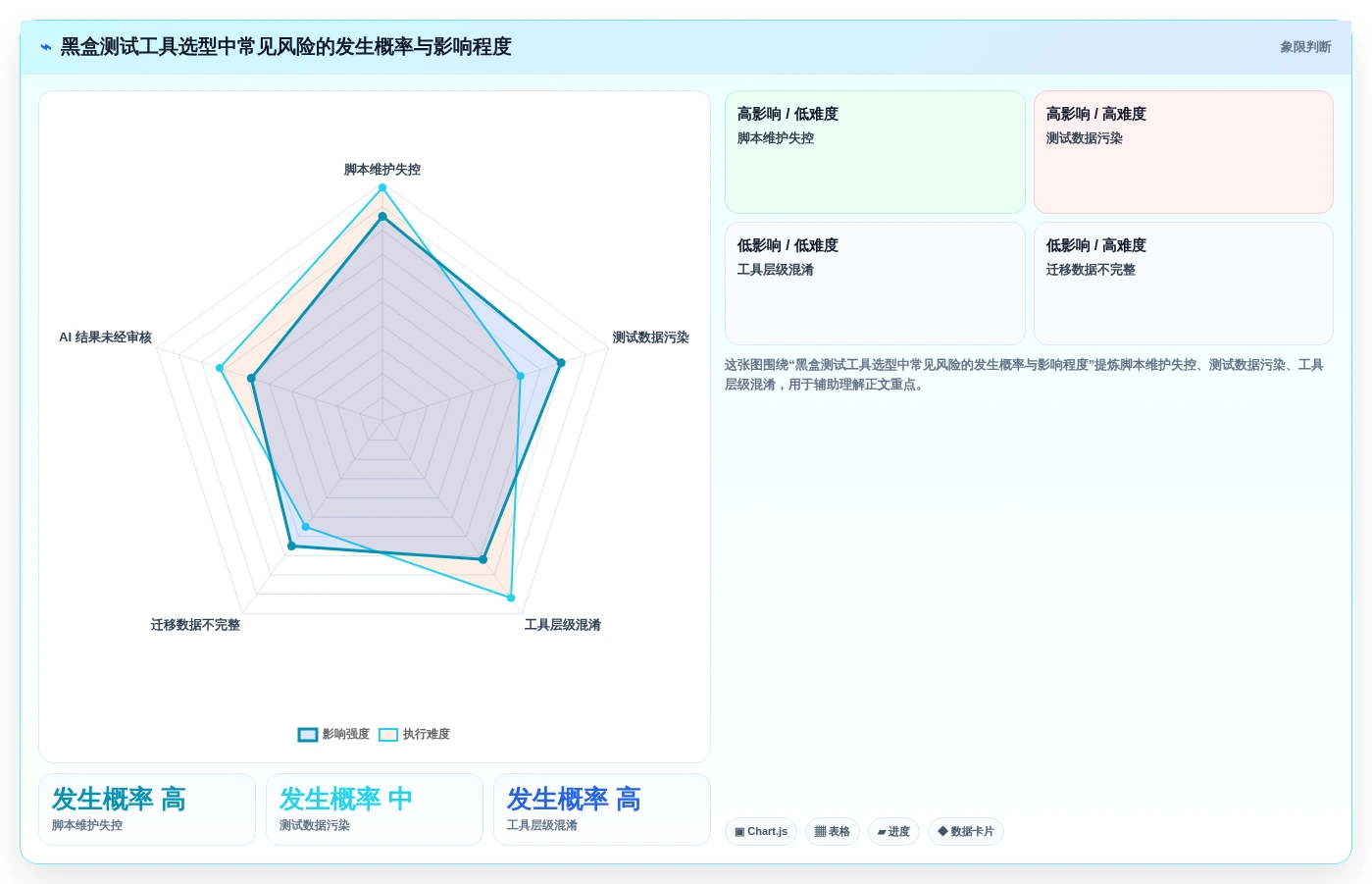The height and width of the screenshot is (884, 1372).
Task: Toggle the 影响强度 legend swatch
Action: pyautogui.click(x=308, y=735)
